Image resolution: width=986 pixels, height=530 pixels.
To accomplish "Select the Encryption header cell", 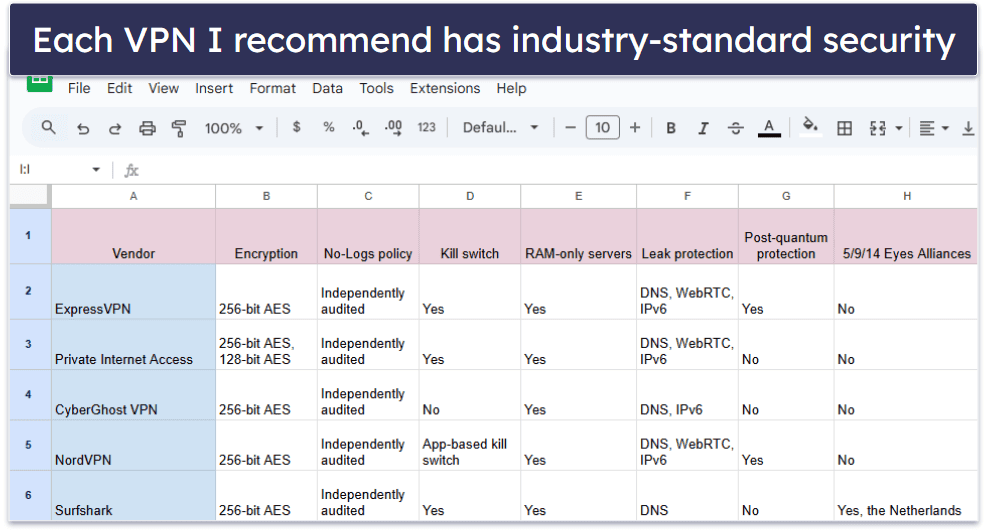I will point(267,236).
